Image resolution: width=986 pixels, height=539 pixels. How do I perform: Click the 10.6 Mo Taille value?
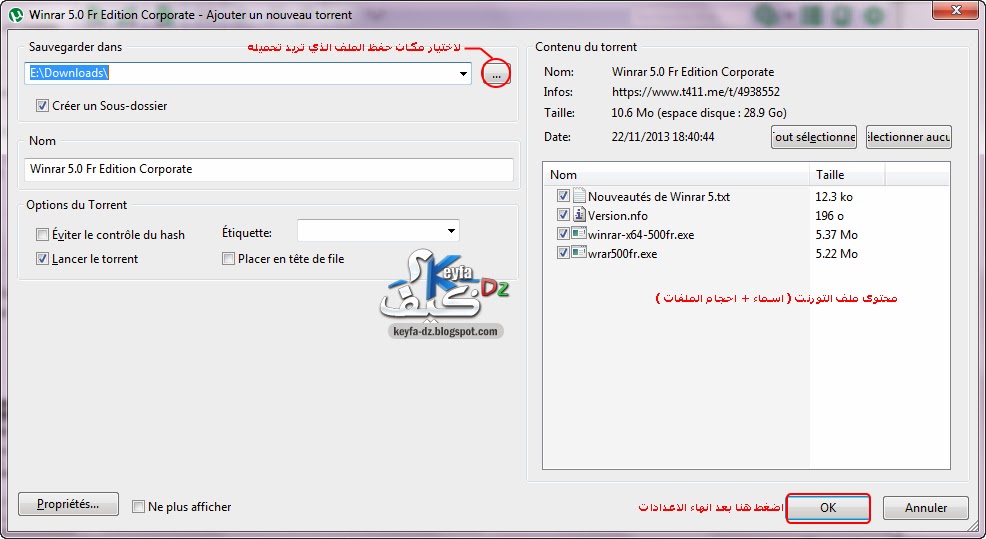[699, 113]
